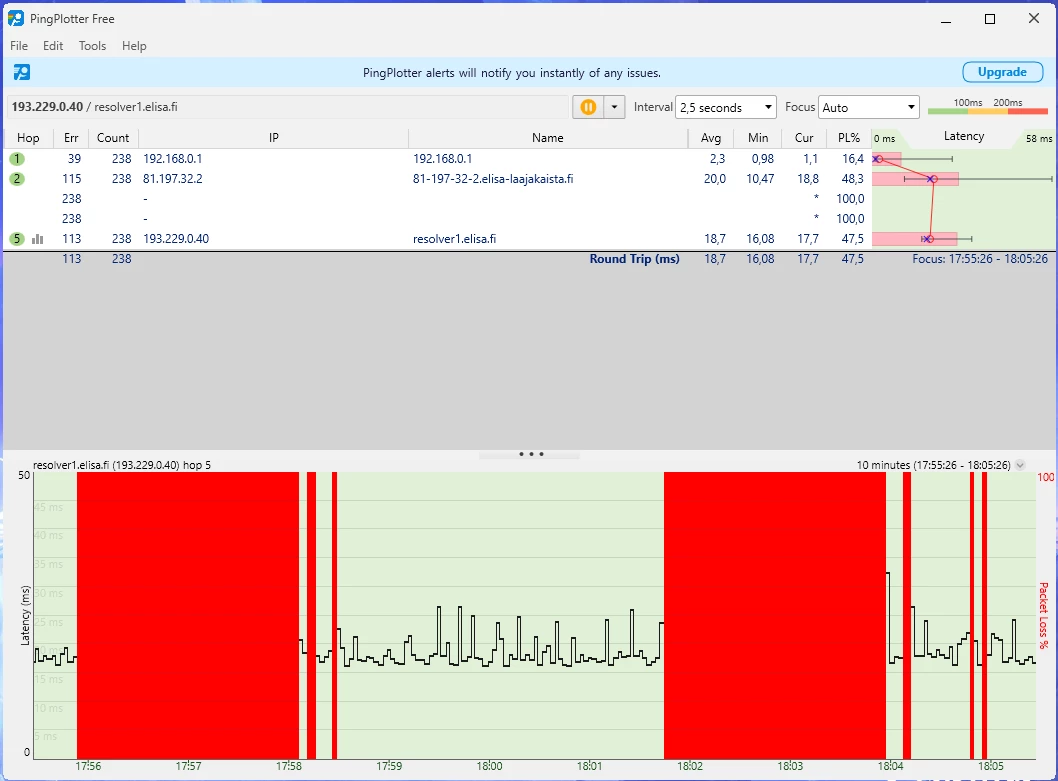Click the PL% column header
Image resolution: width=1058 pixels, height=781 pixels.
pos(849,138)
